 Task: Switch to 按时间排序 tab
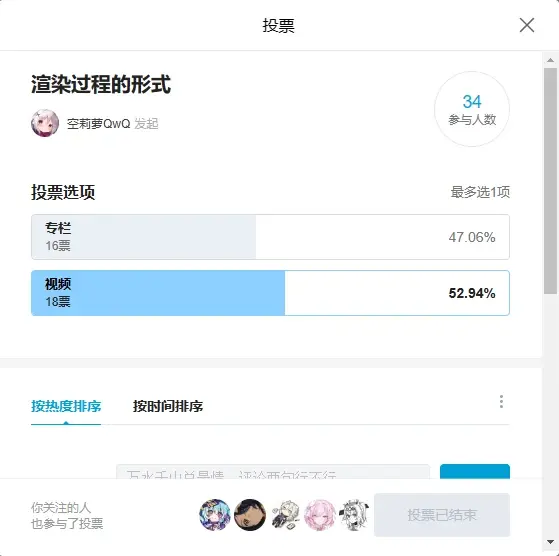[x=168, y=406]
